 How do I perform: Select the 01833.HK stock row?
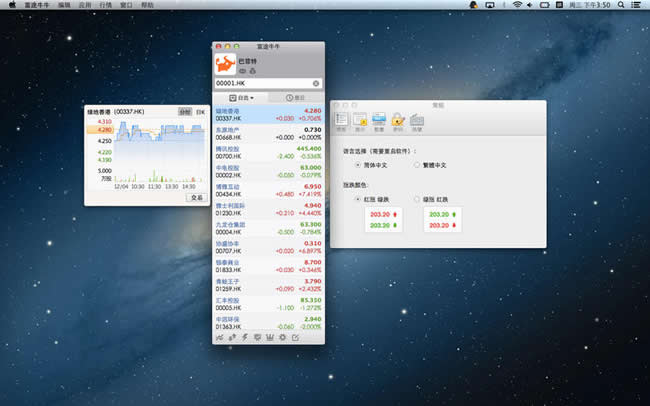click(268, 266)
